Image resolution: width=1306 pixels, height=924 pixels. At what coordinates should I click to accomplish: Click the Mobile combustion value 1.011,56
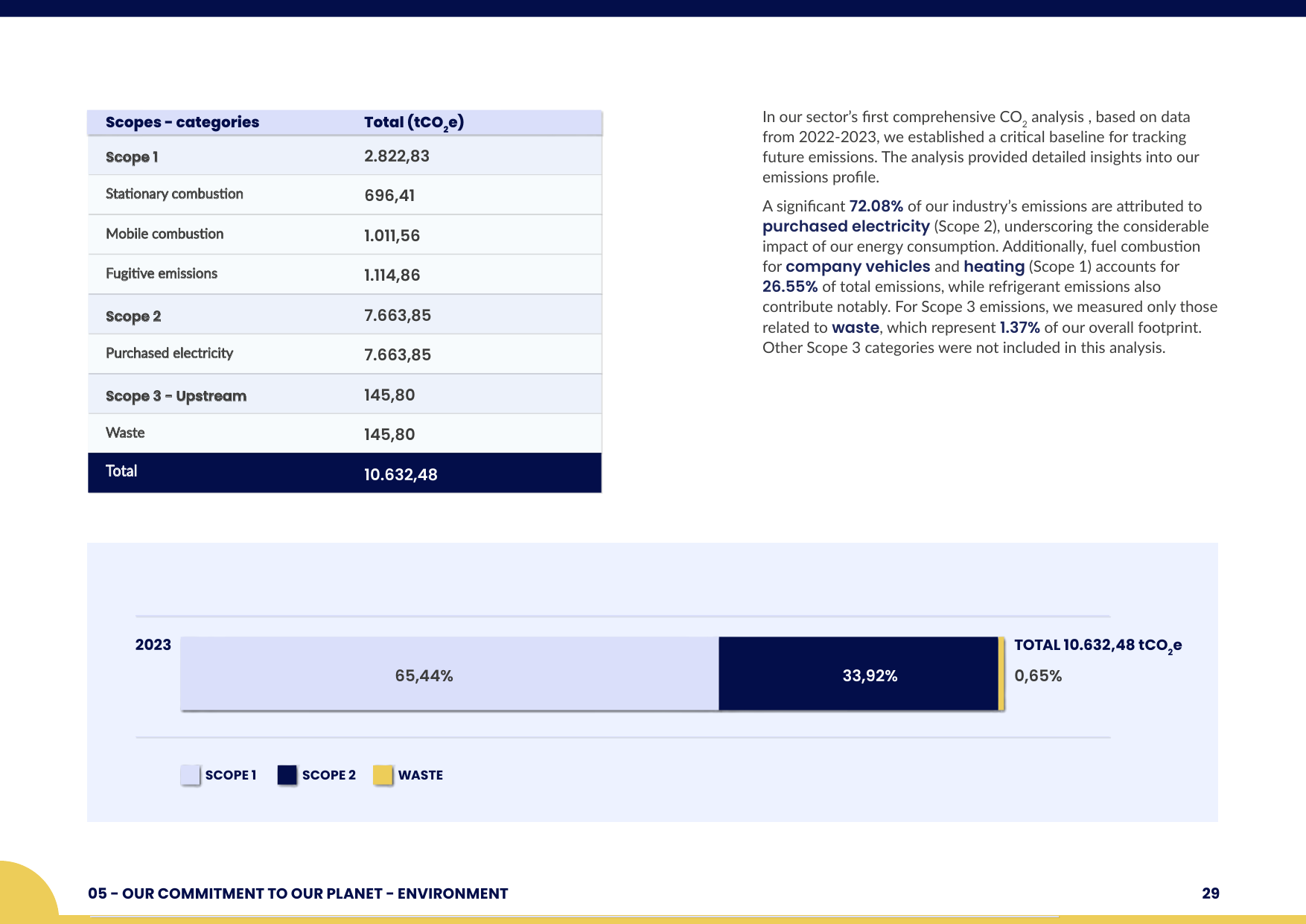392,235
